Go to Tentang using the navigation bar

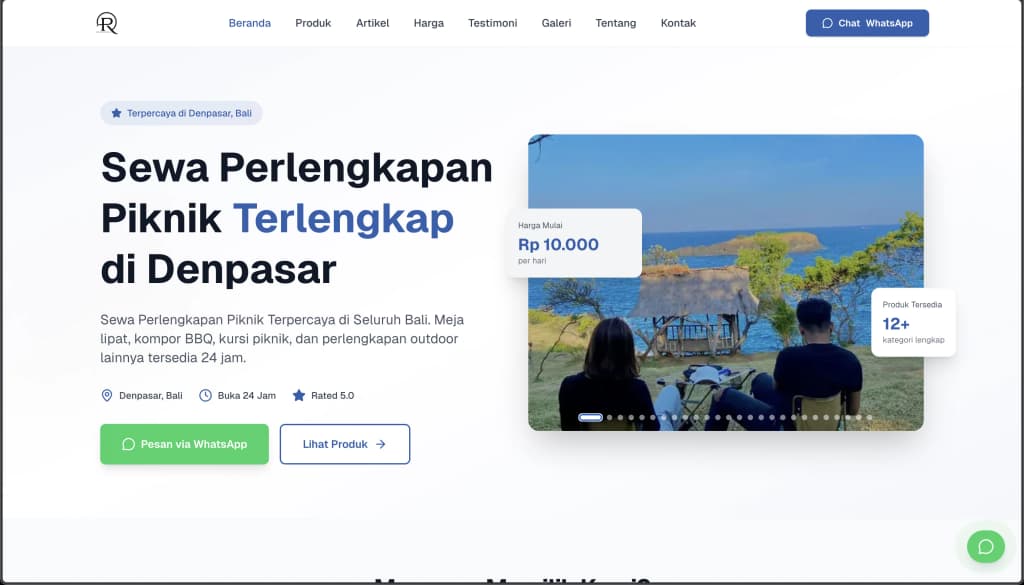(615, 22)
